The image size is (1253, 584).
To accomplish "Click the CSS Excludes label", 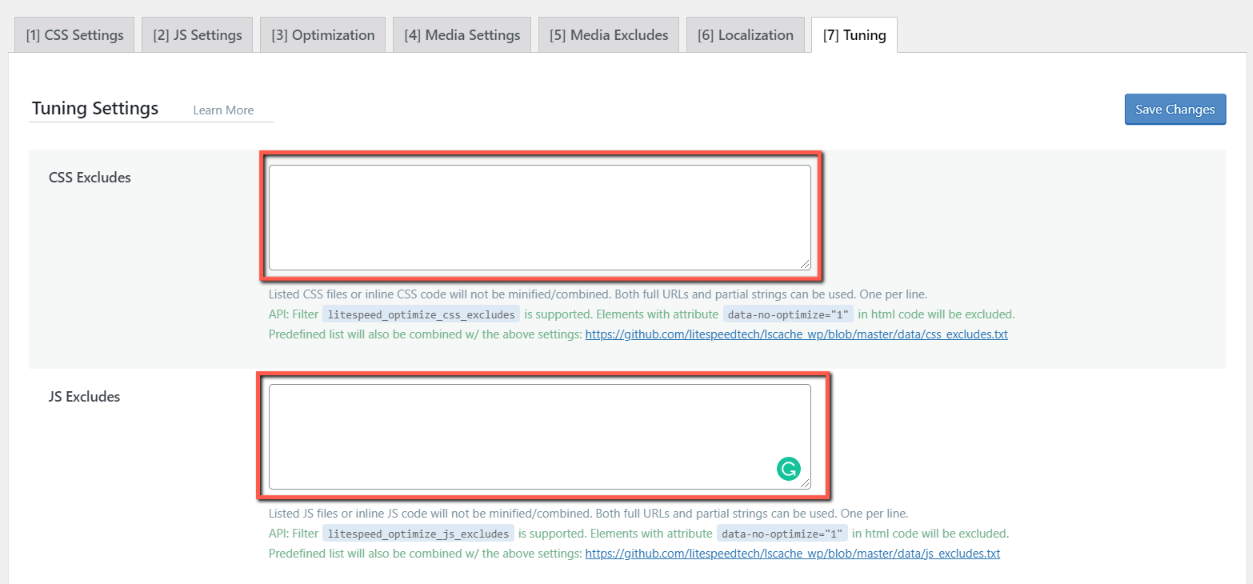I will coord(90,178).
